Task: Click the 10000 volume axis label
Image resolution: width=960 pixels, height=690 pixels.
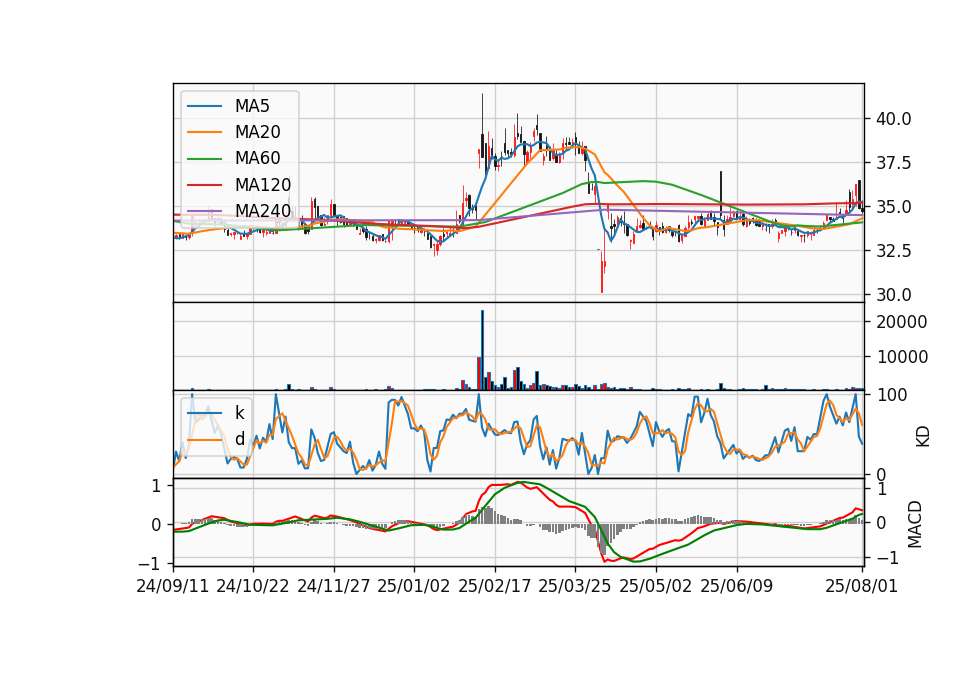Action: (902, 357)
